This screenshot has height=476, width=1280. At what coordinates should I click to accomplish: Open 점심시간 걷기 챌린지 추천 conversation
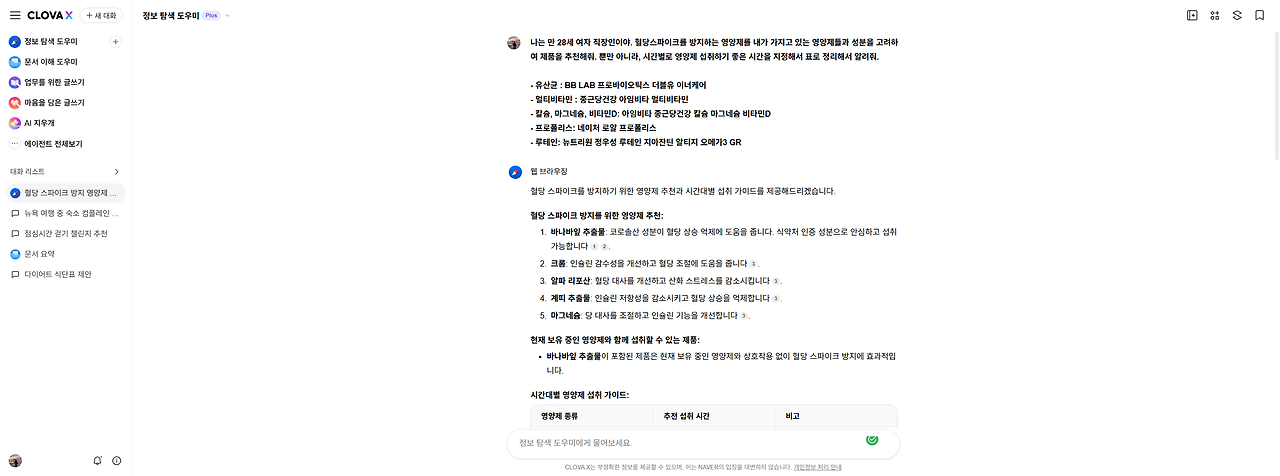point(65,233)
